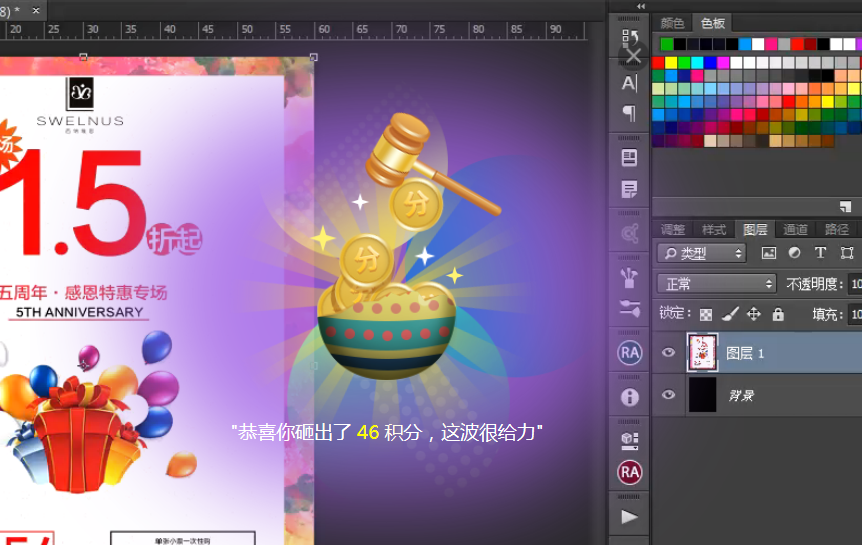Toggle lock transparent pixels checkerboard icon

pyautogui.click(x=706, y=315)
